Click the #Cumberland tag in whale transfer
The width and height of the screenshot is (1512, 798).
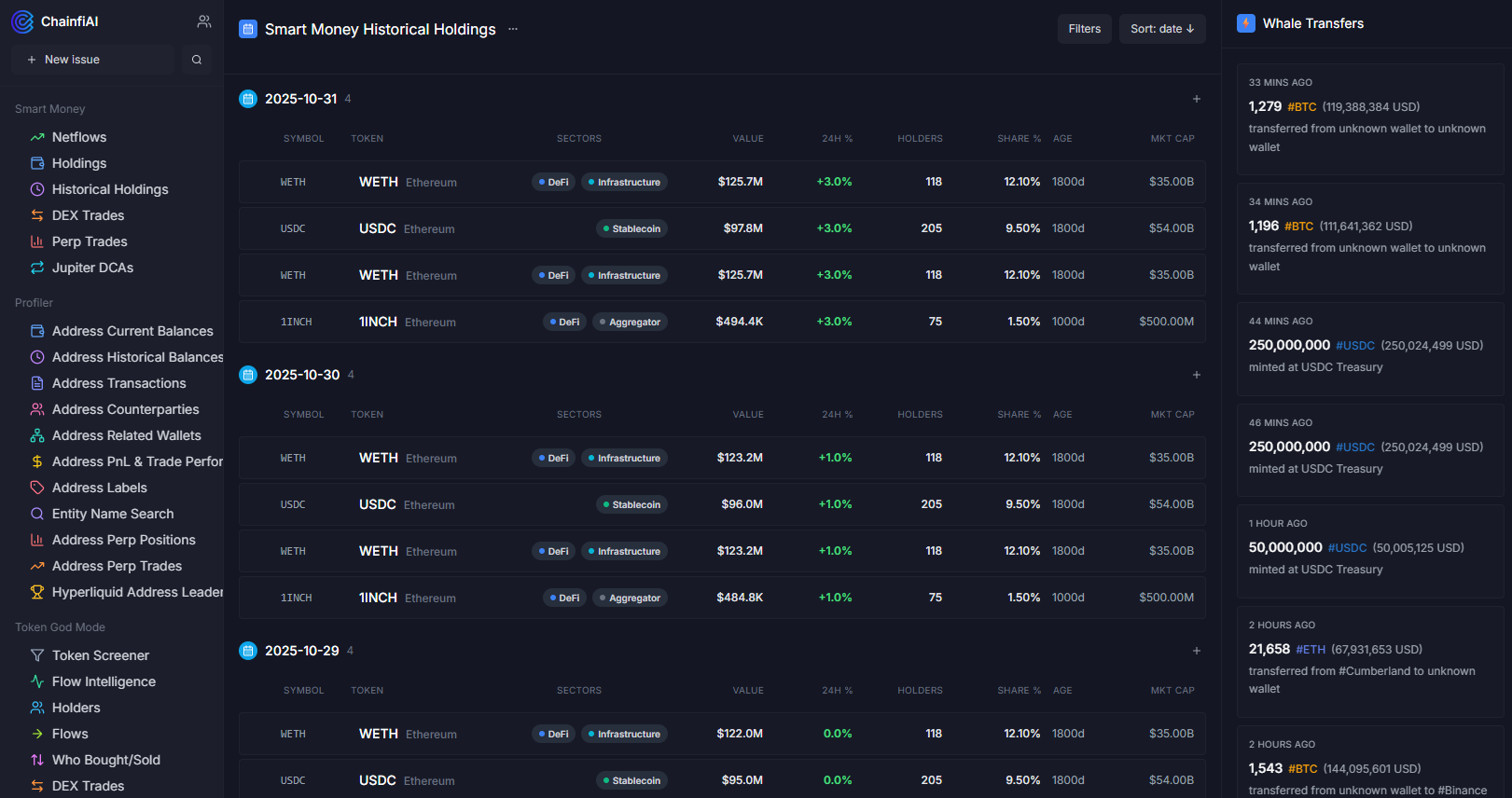tap(1373, 671)
